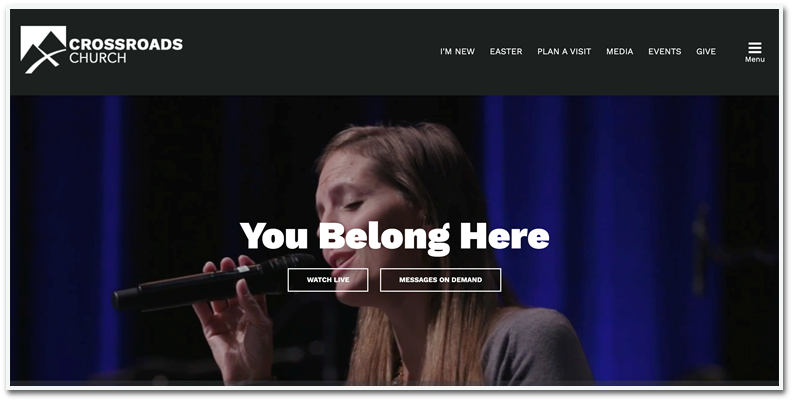This screenshot has width=793, height=402.
Task: Open the I'M NEW page
Action: 457,52
